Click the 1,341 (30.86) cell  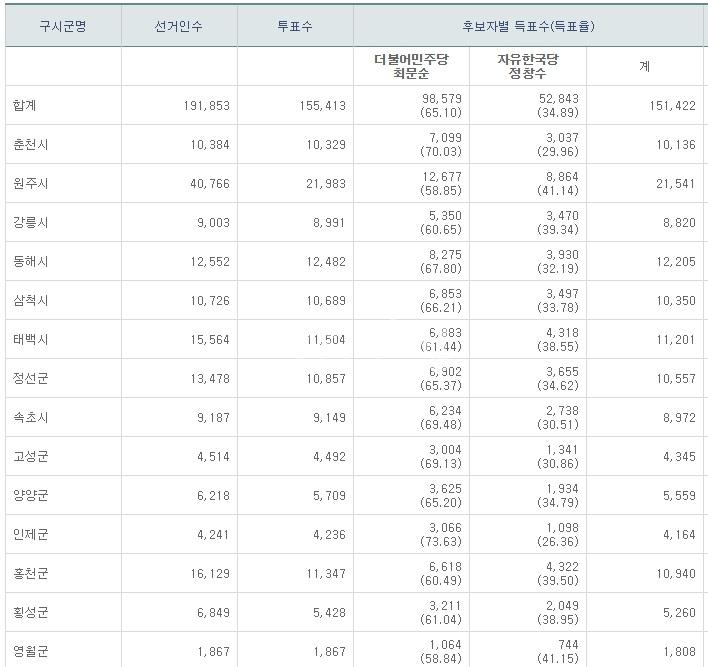(x=558, y=456)
